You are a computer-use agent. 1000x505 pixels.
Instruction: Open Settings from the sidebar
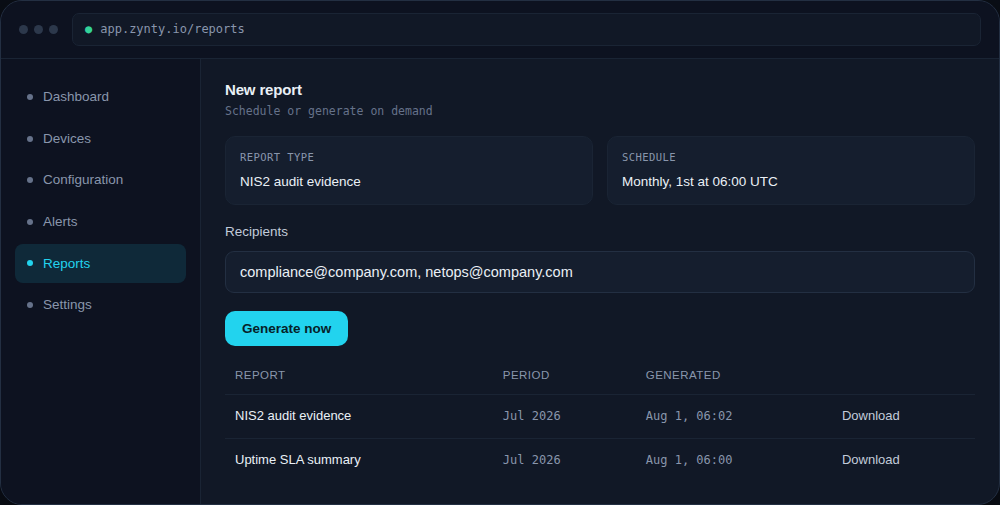point(100,305)
